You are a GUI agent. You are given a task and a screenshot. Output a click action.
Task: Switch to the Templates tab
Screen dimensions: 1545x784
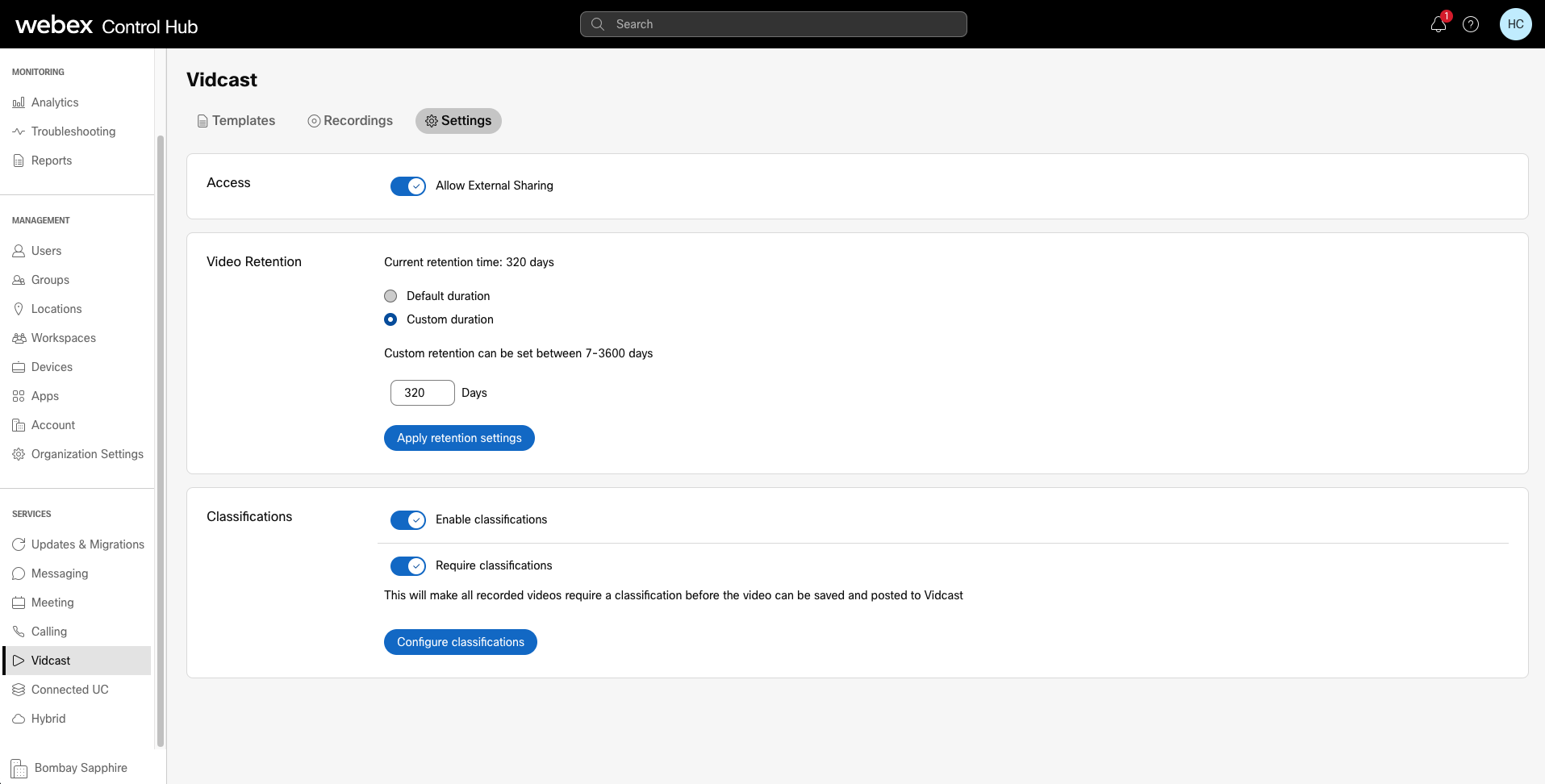236,121
